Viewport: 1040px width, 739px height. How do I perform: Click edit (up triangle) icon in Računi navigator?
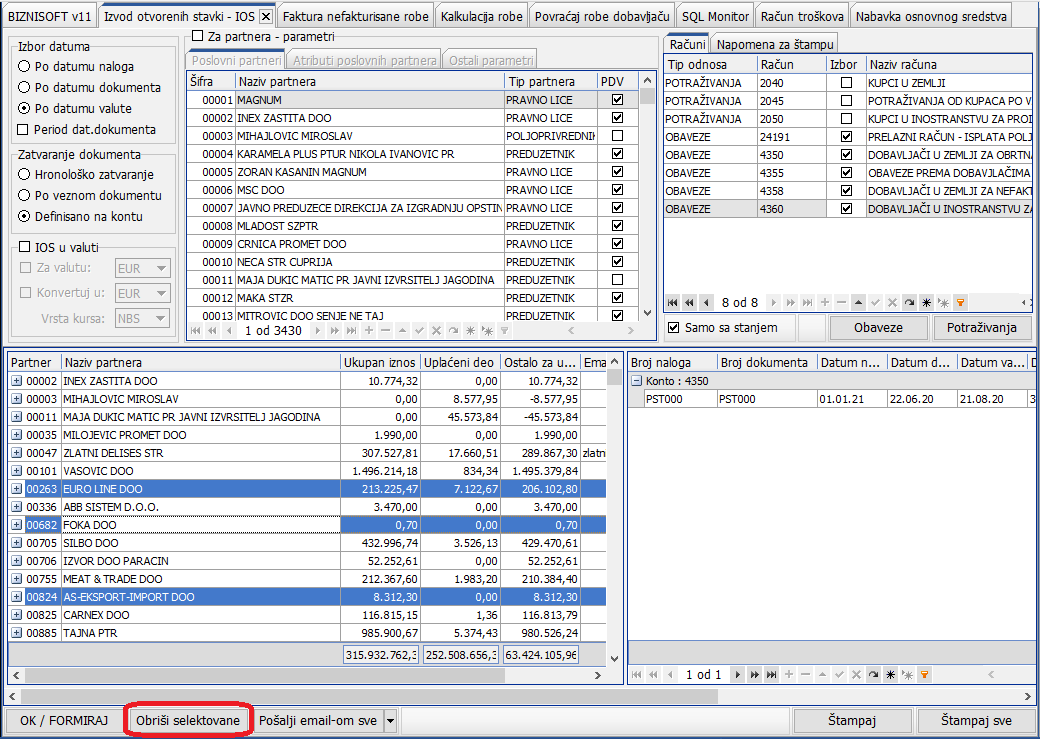click(858, 302)
